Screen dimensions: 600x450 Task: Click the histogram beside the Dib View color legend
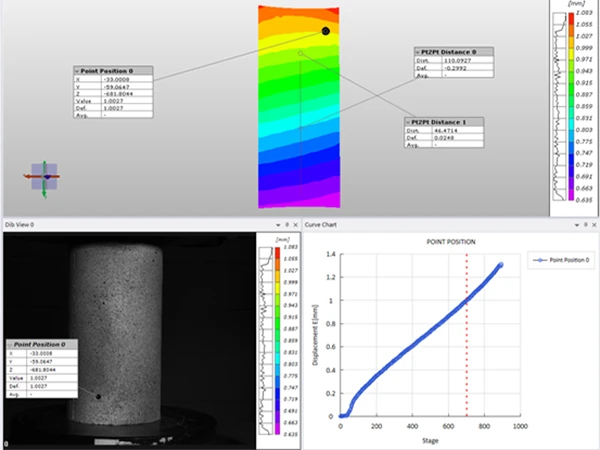(266, 341)
